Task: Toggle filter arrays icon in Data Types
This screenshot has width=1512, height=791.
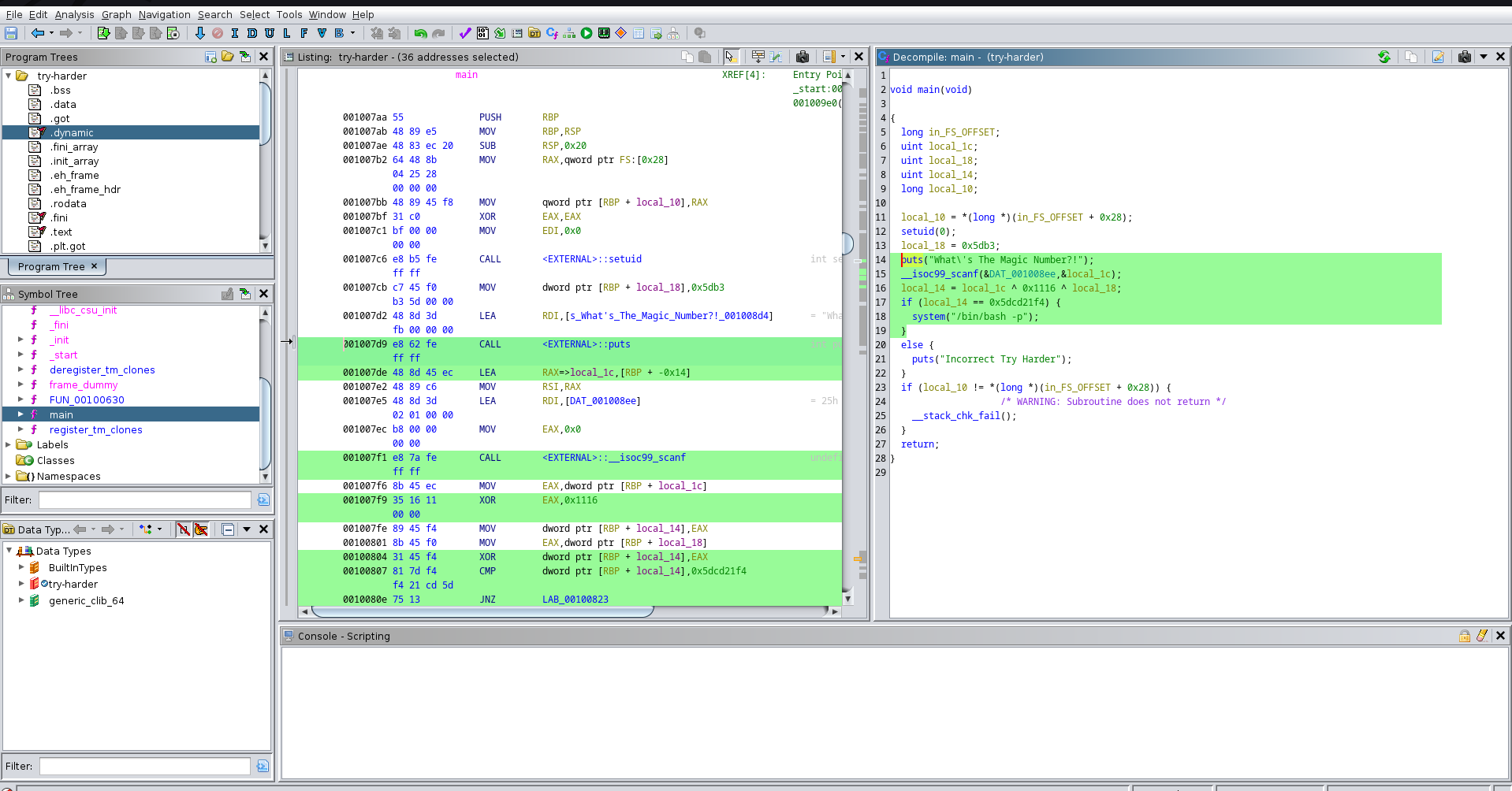Action: tap(184, 529)
